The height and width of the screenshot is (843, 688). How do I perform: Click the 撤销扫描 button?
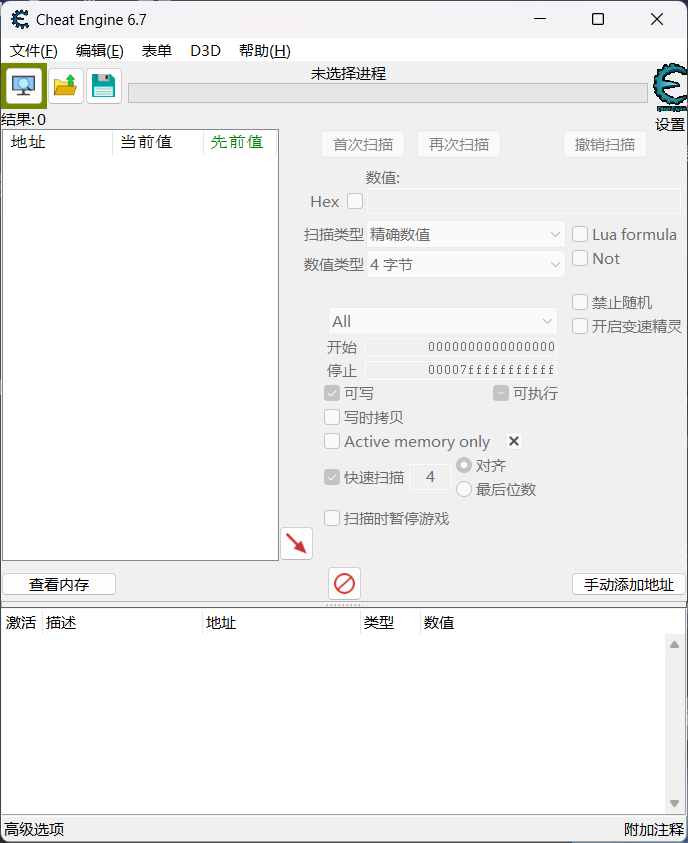605,145
